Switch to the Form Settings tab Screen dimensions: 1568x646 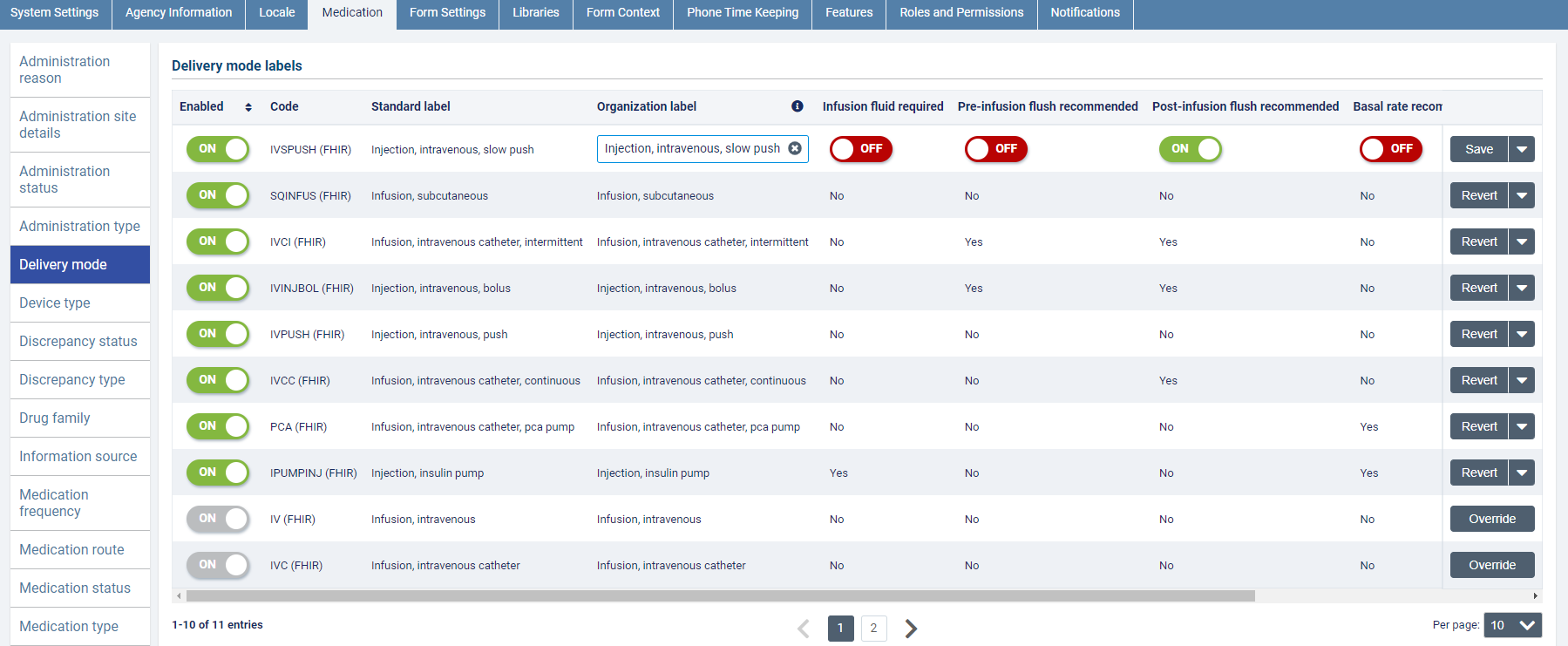point(447,13)
